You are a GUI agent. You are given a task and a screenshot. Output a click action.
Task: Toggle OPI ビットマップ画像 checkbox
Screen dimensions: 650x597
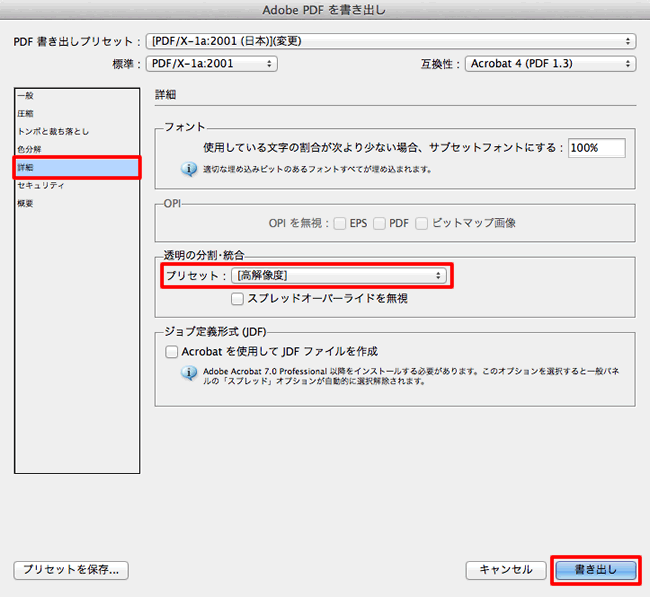[422, 223]
